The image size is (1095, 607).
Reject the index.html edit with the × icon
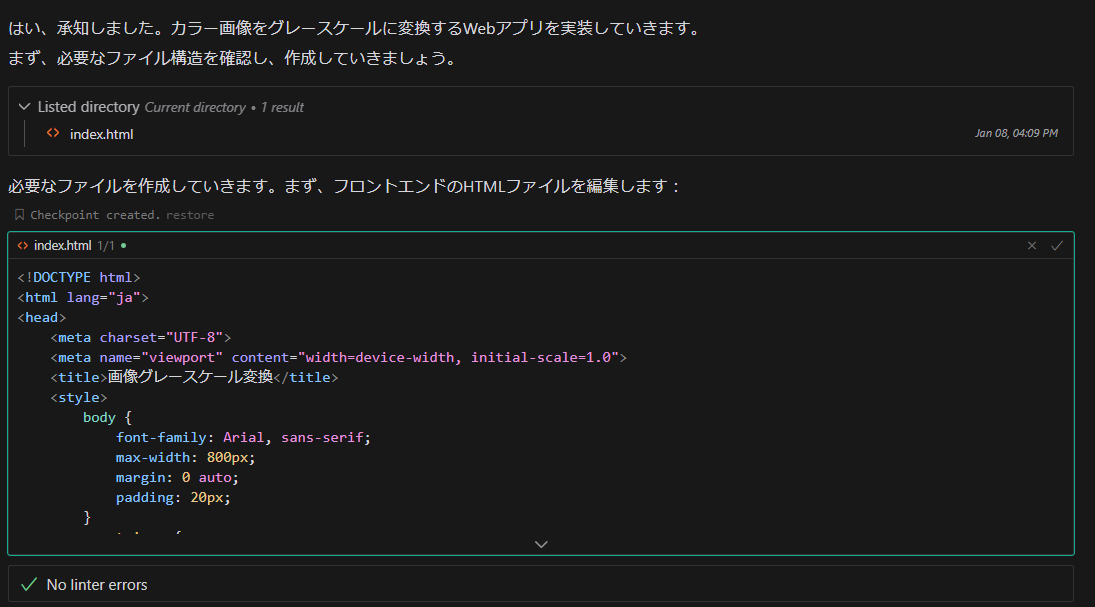point(1032,245)
